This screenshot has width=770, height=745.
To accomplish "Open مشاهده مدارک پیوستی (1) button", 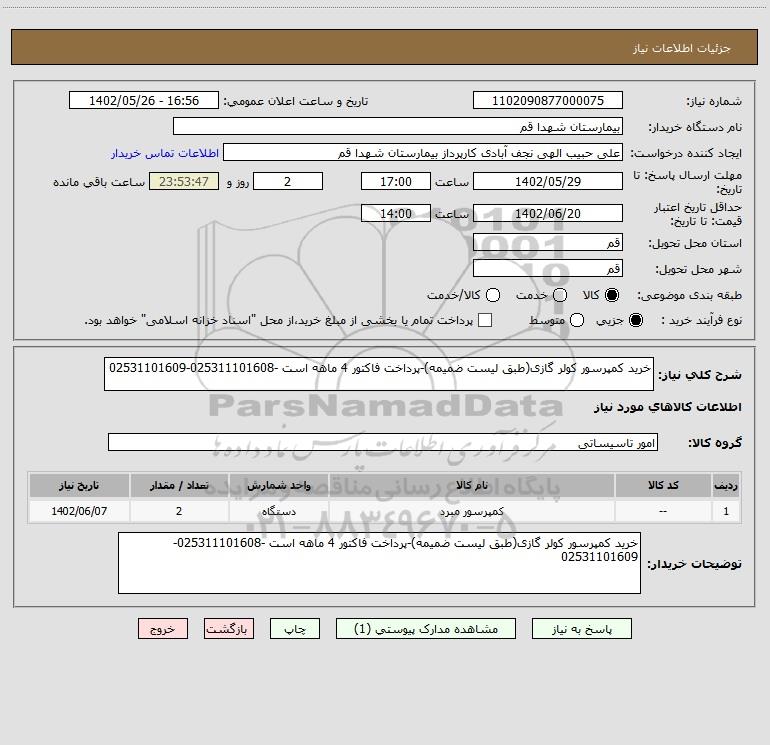I will click(x=426, y=629).
